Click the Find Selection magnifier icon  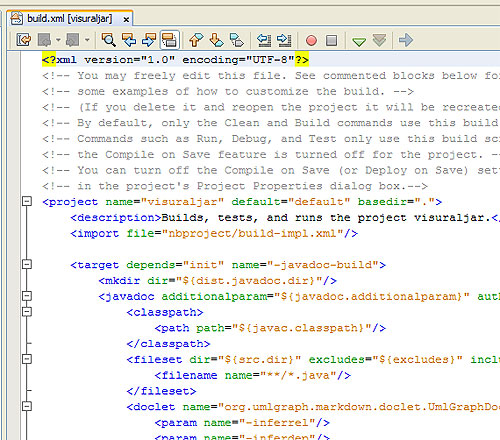click(108, 40)
